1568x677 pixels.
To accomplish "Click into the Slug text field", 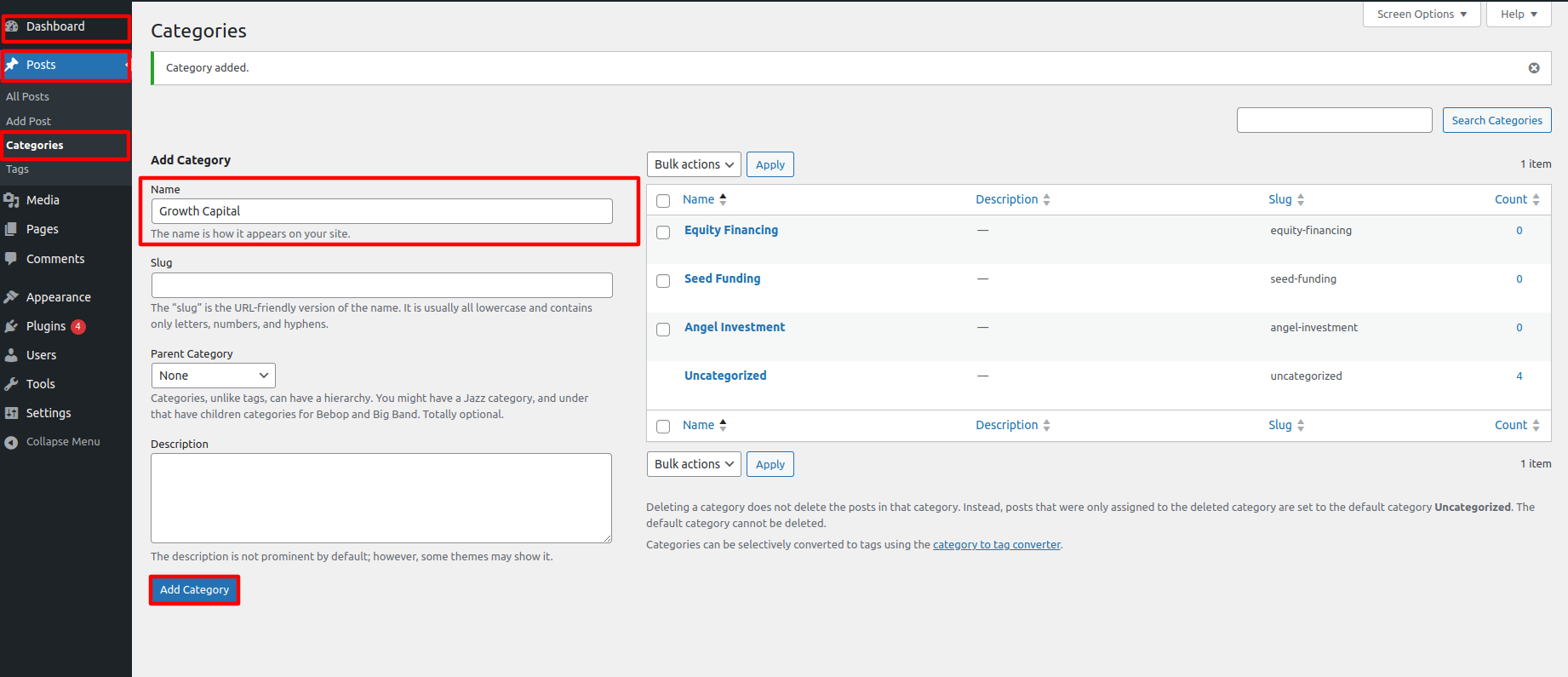I will point(381,285).
